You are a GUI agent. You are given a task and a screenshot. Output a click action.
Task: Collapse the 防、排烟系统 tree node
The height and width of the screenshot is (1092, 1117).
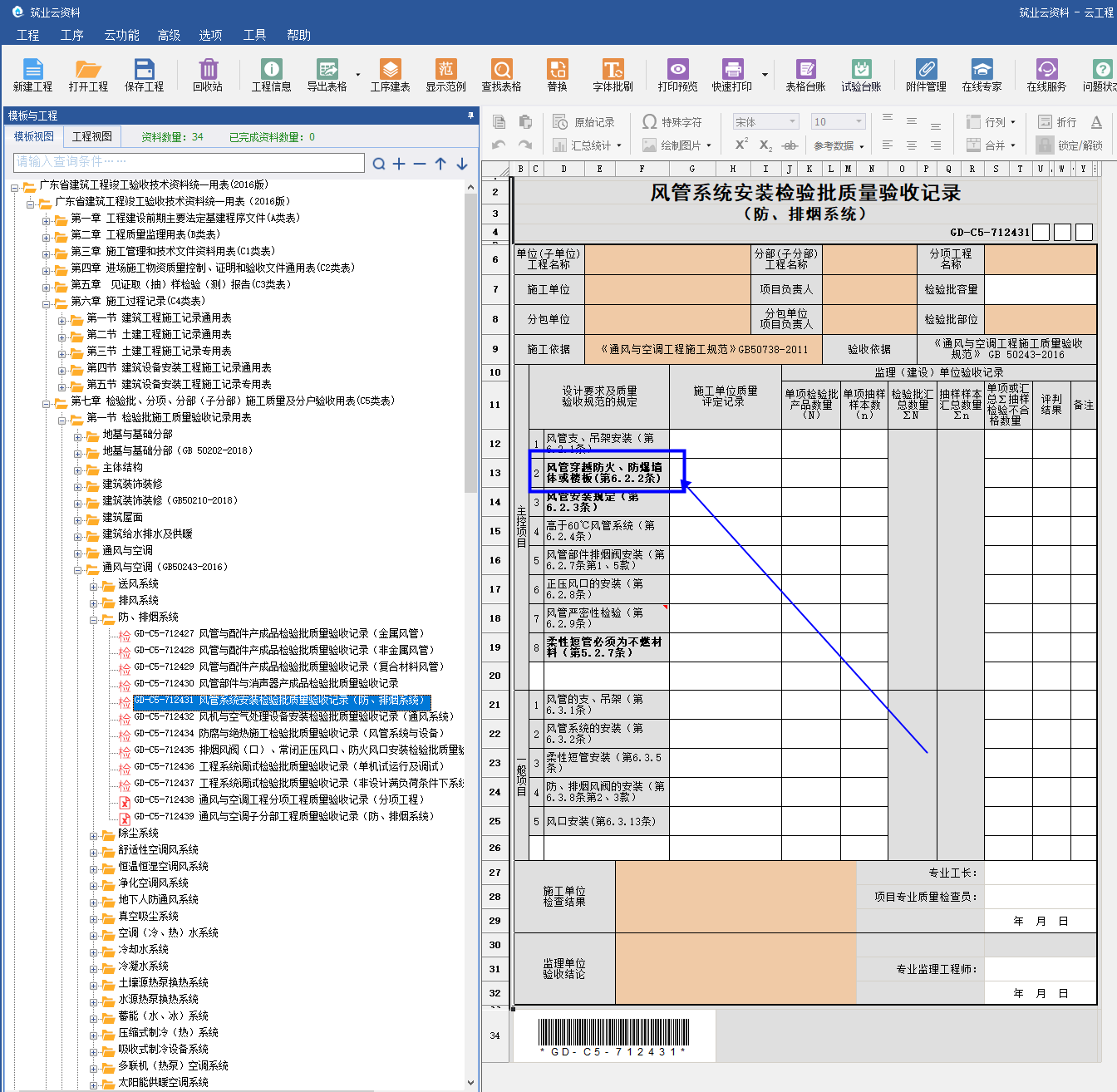(94, 620)
